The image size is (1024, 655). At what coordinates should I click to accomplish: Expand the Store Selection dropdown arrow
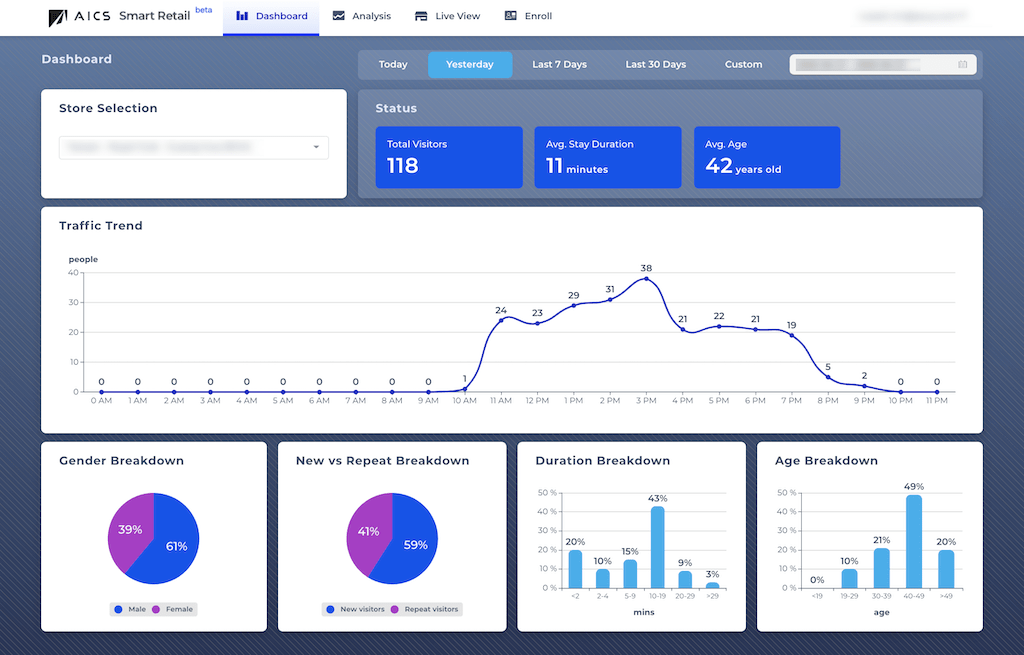pyautogui.click(x=316, y=147)
